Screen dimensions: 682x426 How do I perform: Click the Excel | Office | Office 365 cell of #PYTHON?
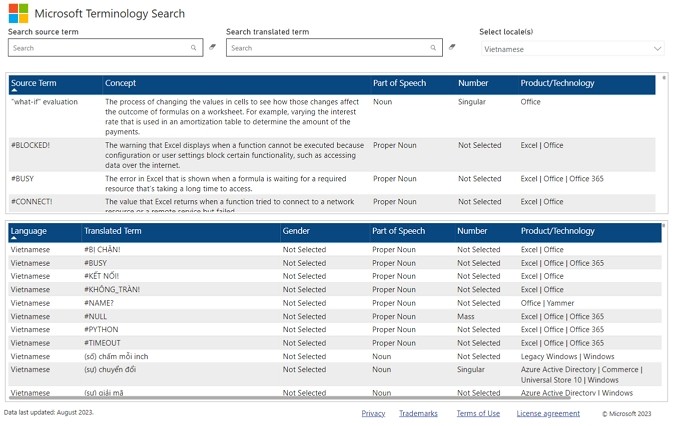tap(562, 330)
